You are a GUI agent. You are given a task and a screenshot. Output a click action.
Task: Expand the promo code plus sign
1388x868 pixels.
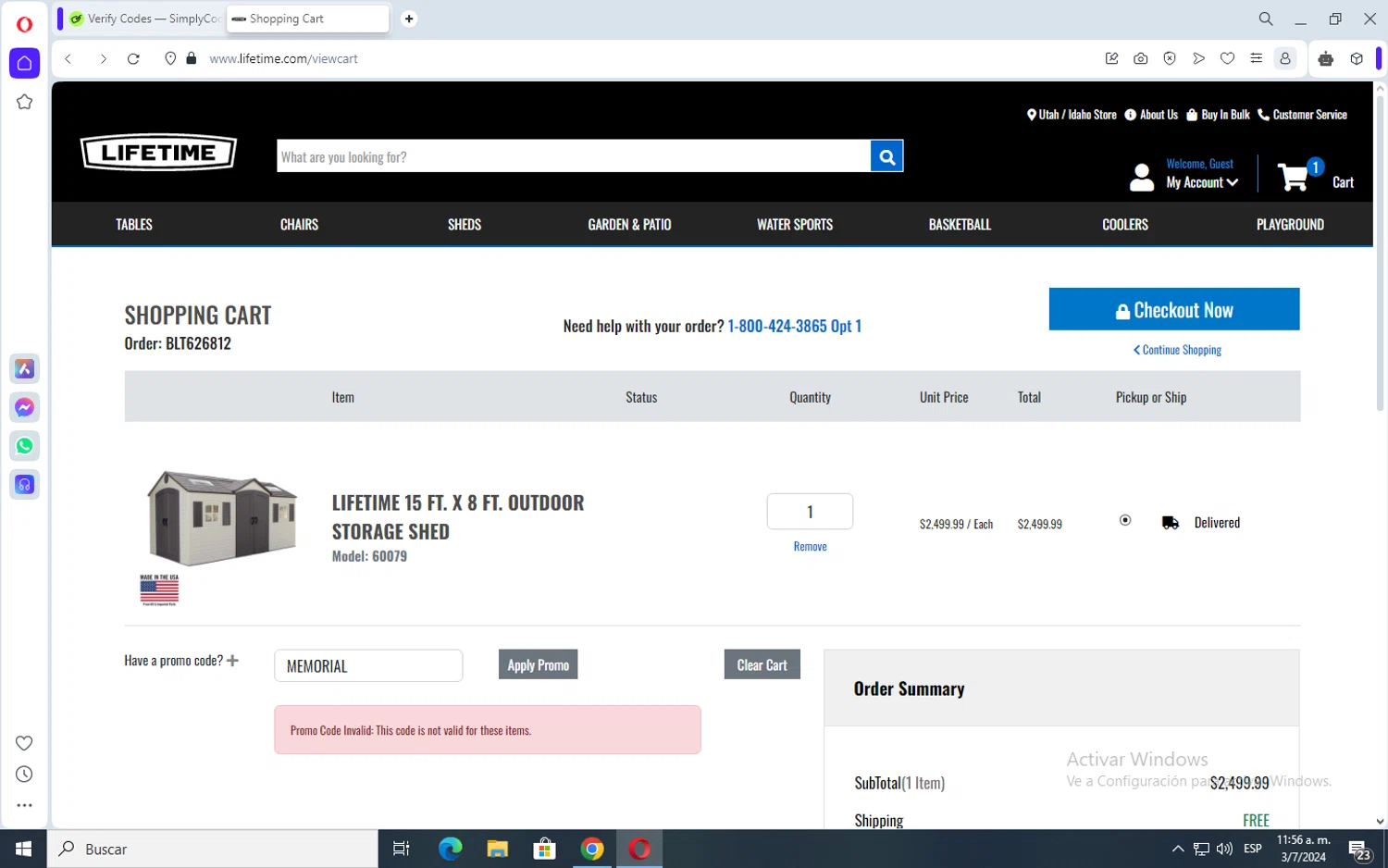pyautogui.click(x=232, y=661)
